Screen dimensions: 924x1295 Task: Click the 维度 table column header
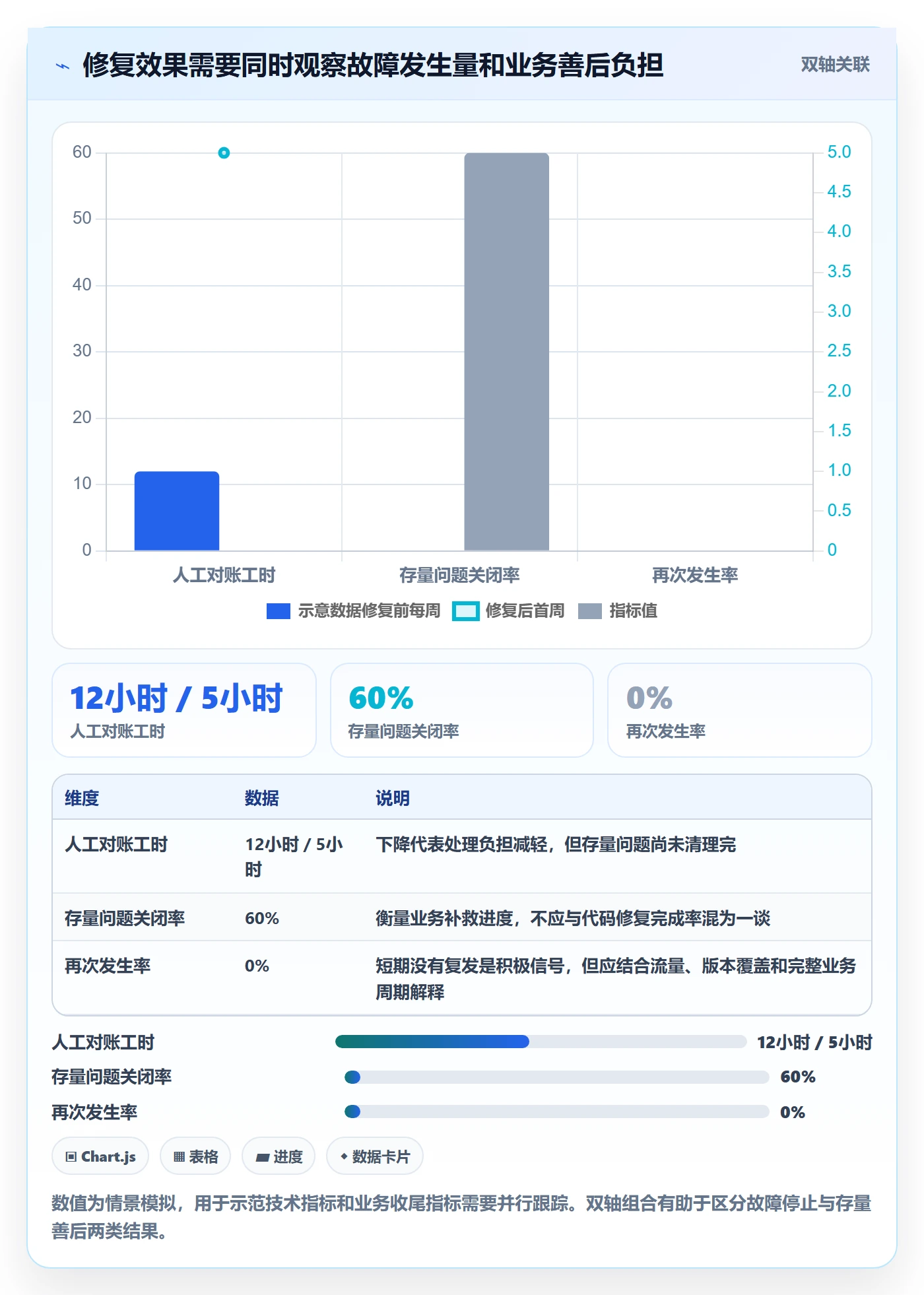(x=82, y=798)
